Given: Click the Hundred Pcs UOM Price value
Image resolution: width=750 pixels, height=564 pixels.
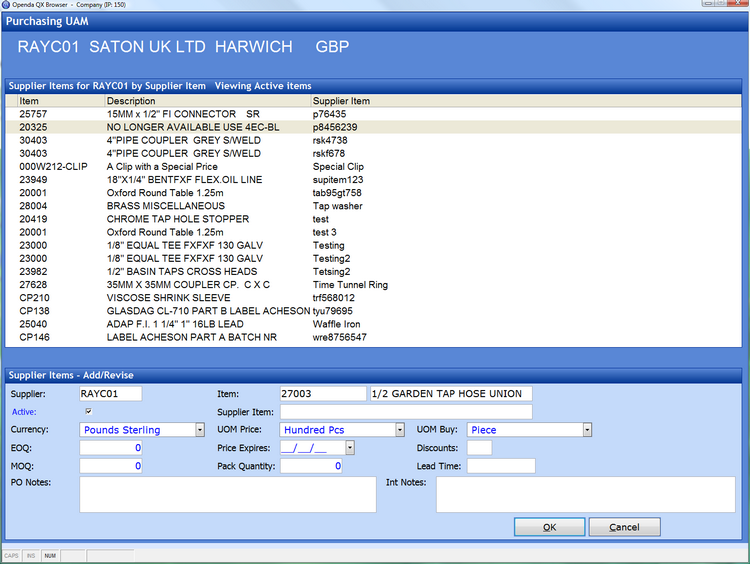Looking at the screenshot, I should tap(314, 430).
